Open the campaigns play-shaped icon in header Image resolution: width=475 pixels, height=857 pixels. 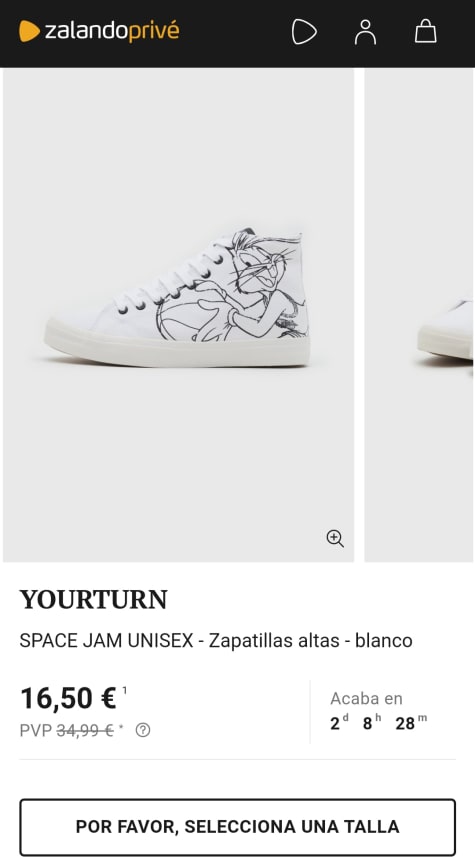304,32
